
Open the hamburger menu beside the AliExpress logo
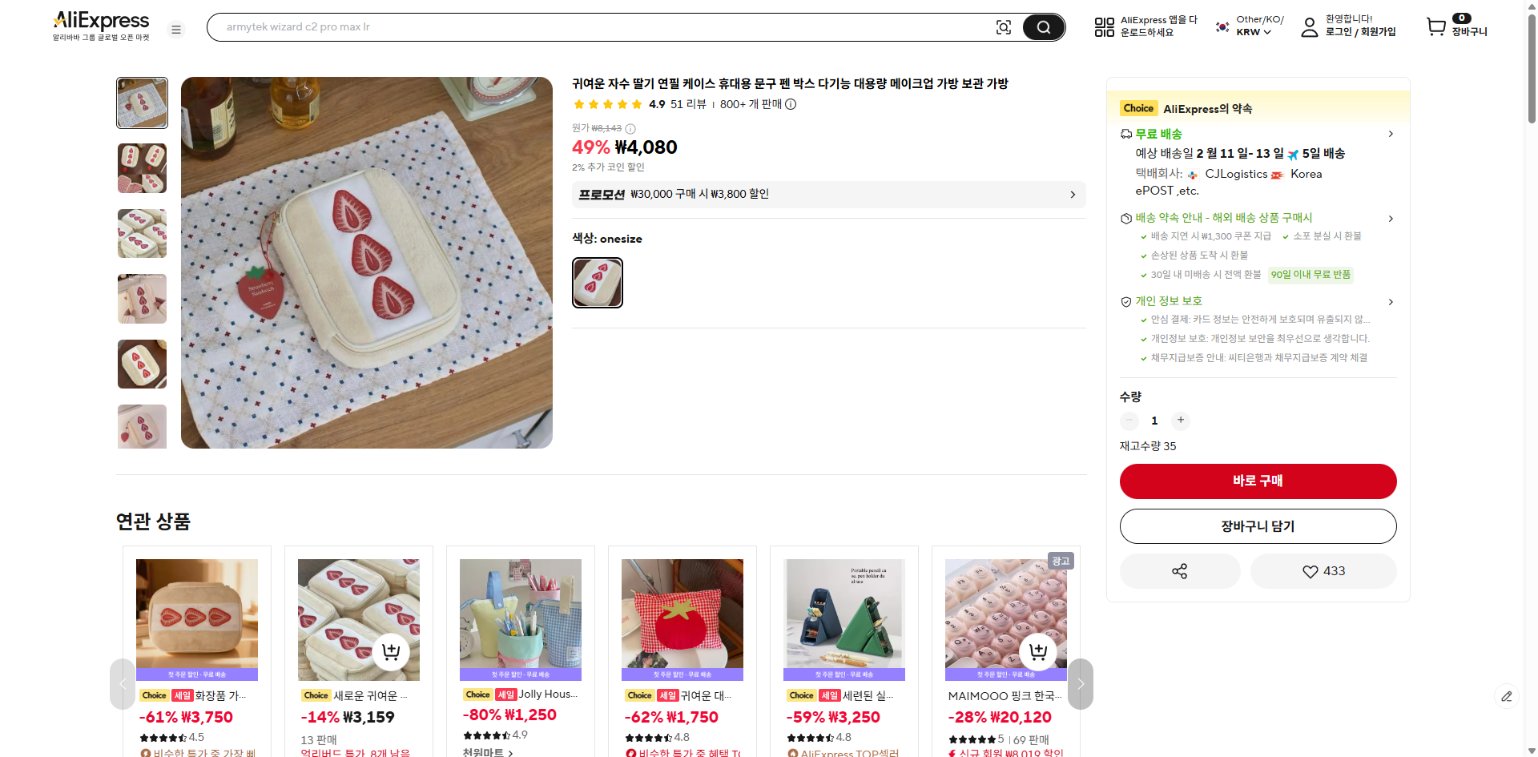tap(176, 29)
